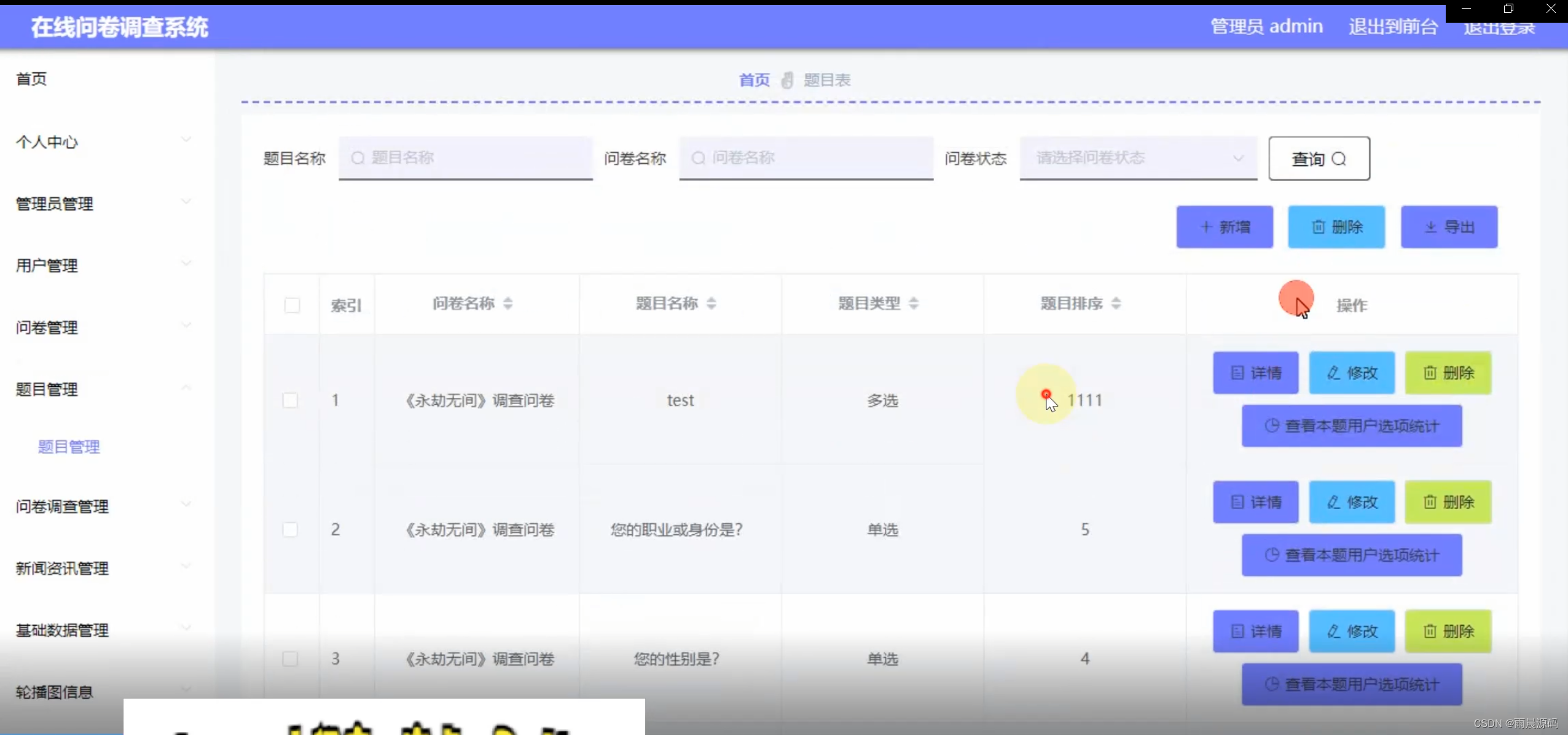Sort by 问卷名称 column arrows
1568x735 pixels.
[x=508, y=303]
